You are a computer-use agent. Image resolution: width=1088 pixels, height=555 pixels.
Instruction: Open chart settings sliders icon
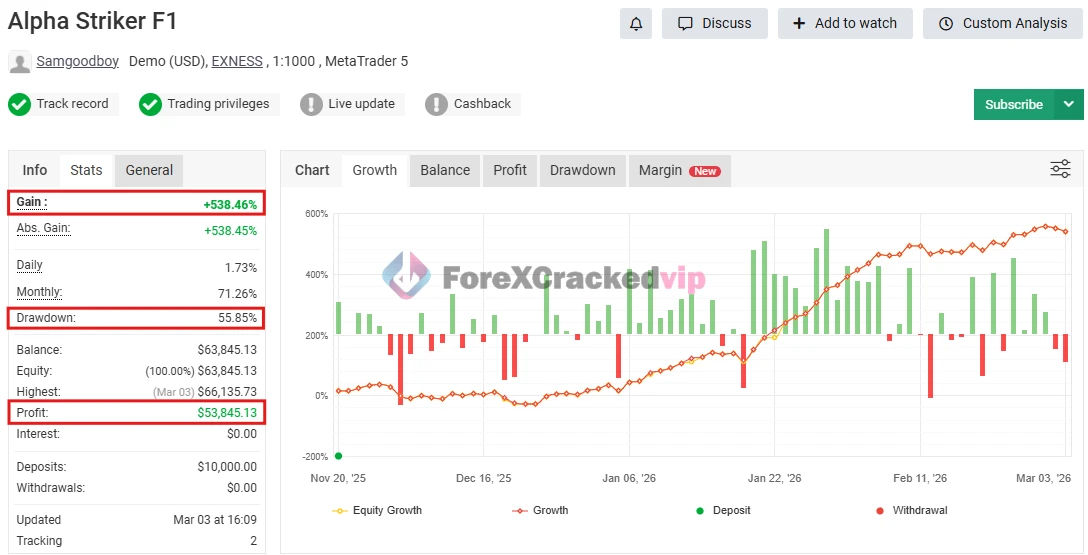(1060, 169)
